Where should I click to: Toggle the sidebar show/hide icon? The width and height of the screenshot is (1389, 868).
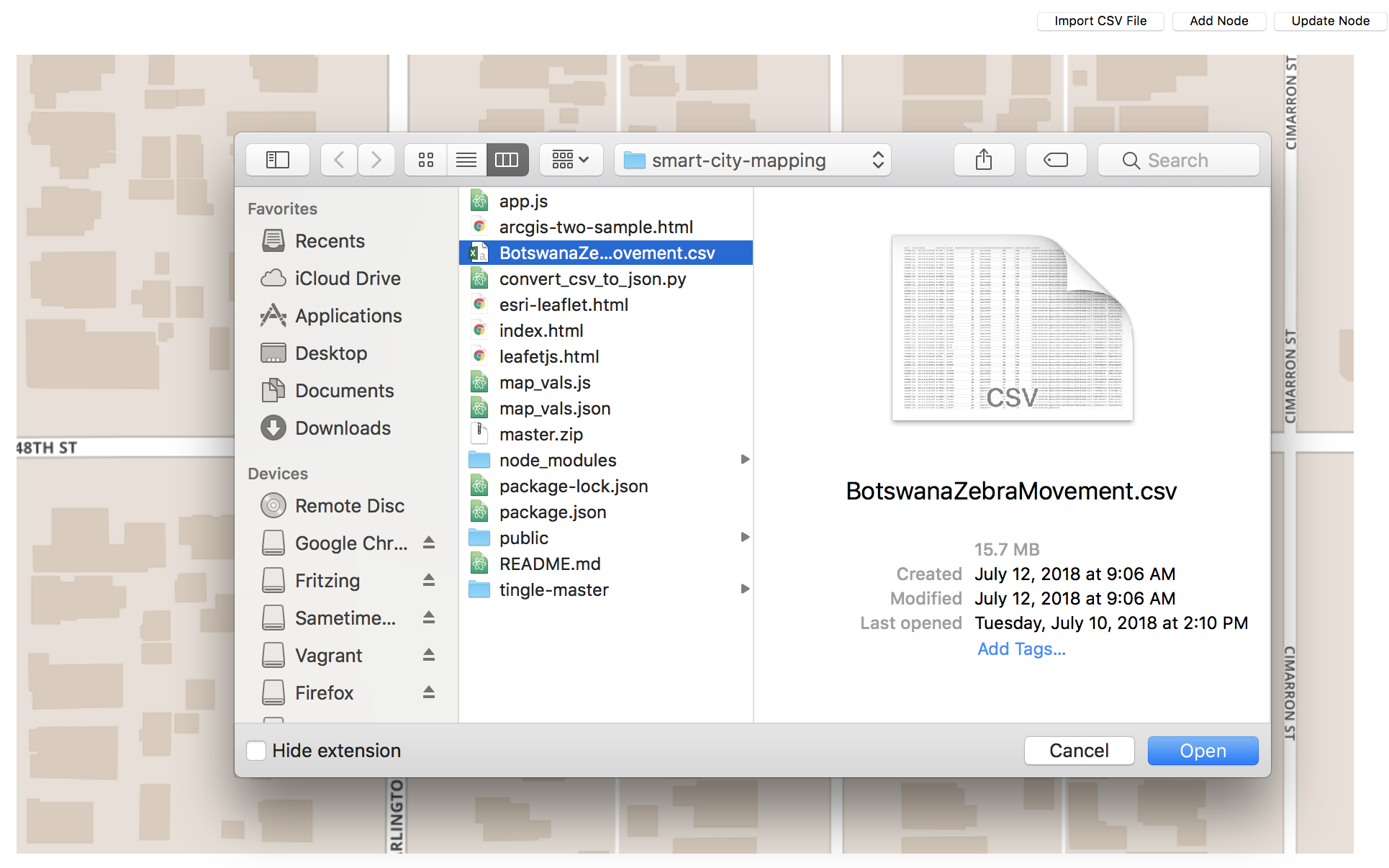coord(278,160)
